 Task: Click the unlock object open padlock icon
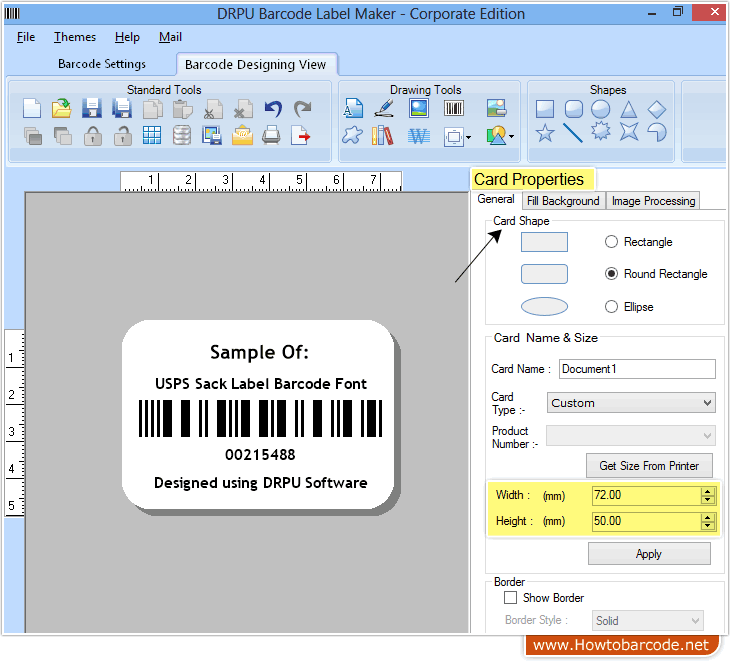[122, 136]
